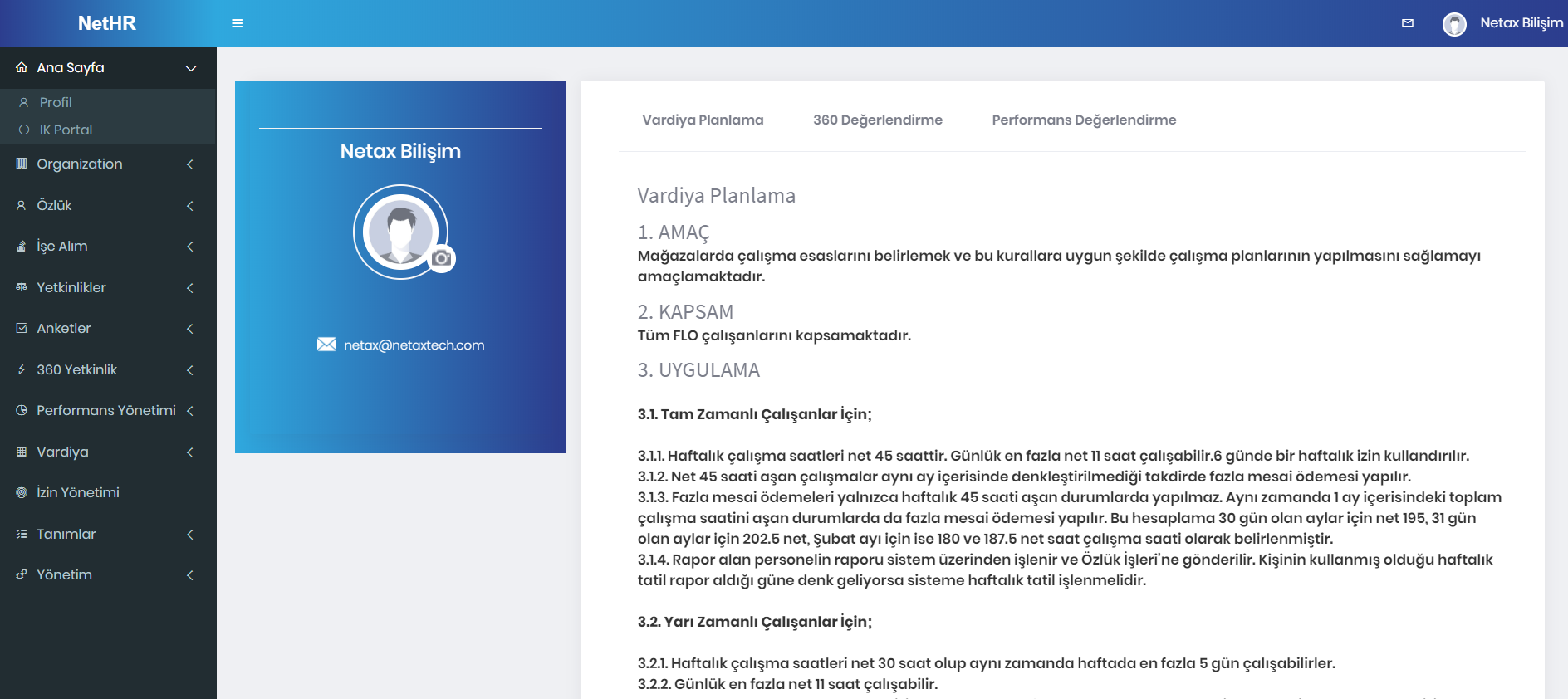Open the Performans Değerlendirme tab

pyautogui.click(x=1084, y=120)
